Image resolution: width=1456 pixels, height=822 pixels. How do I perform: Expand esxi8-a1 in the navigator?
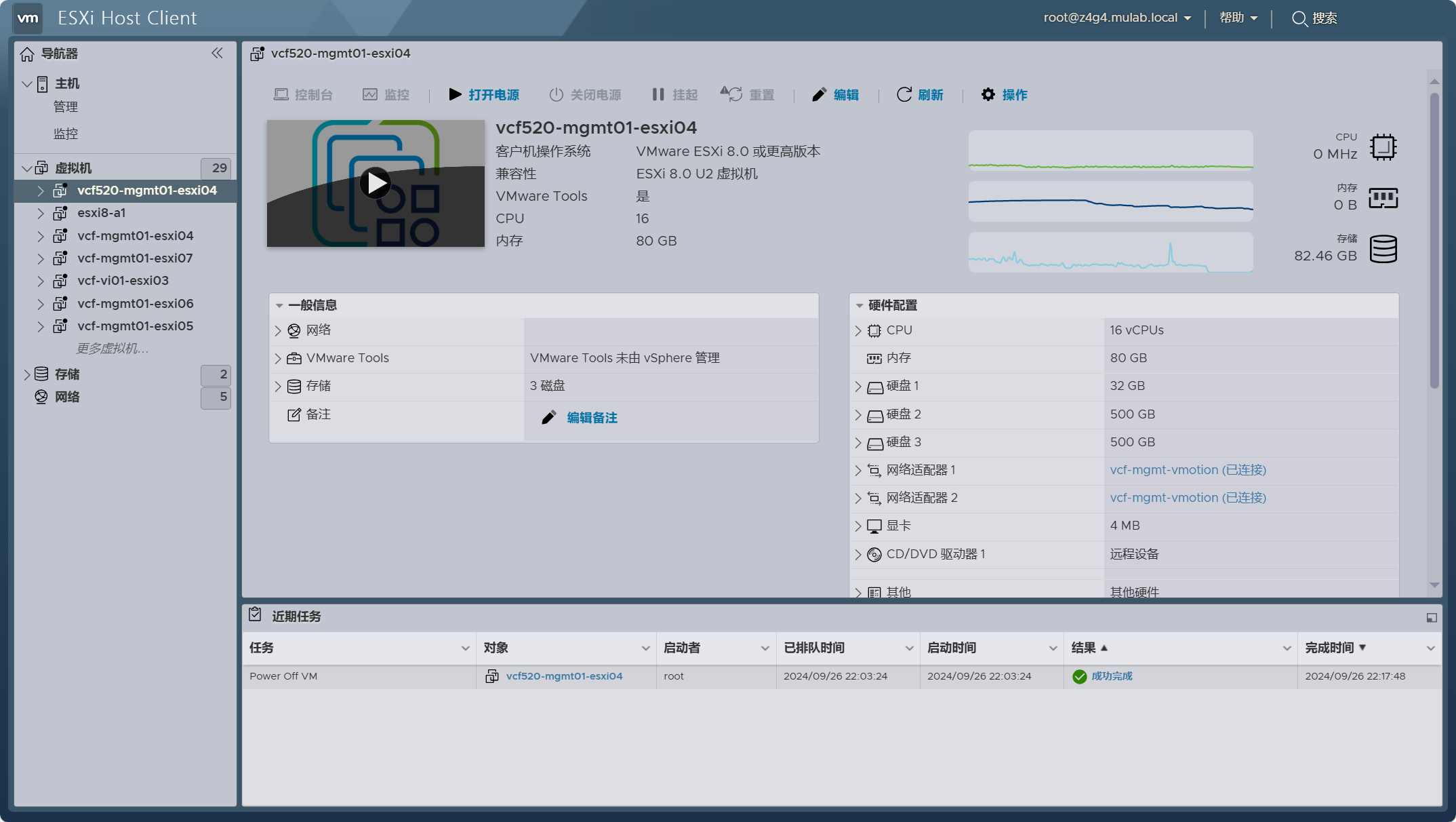40,213
